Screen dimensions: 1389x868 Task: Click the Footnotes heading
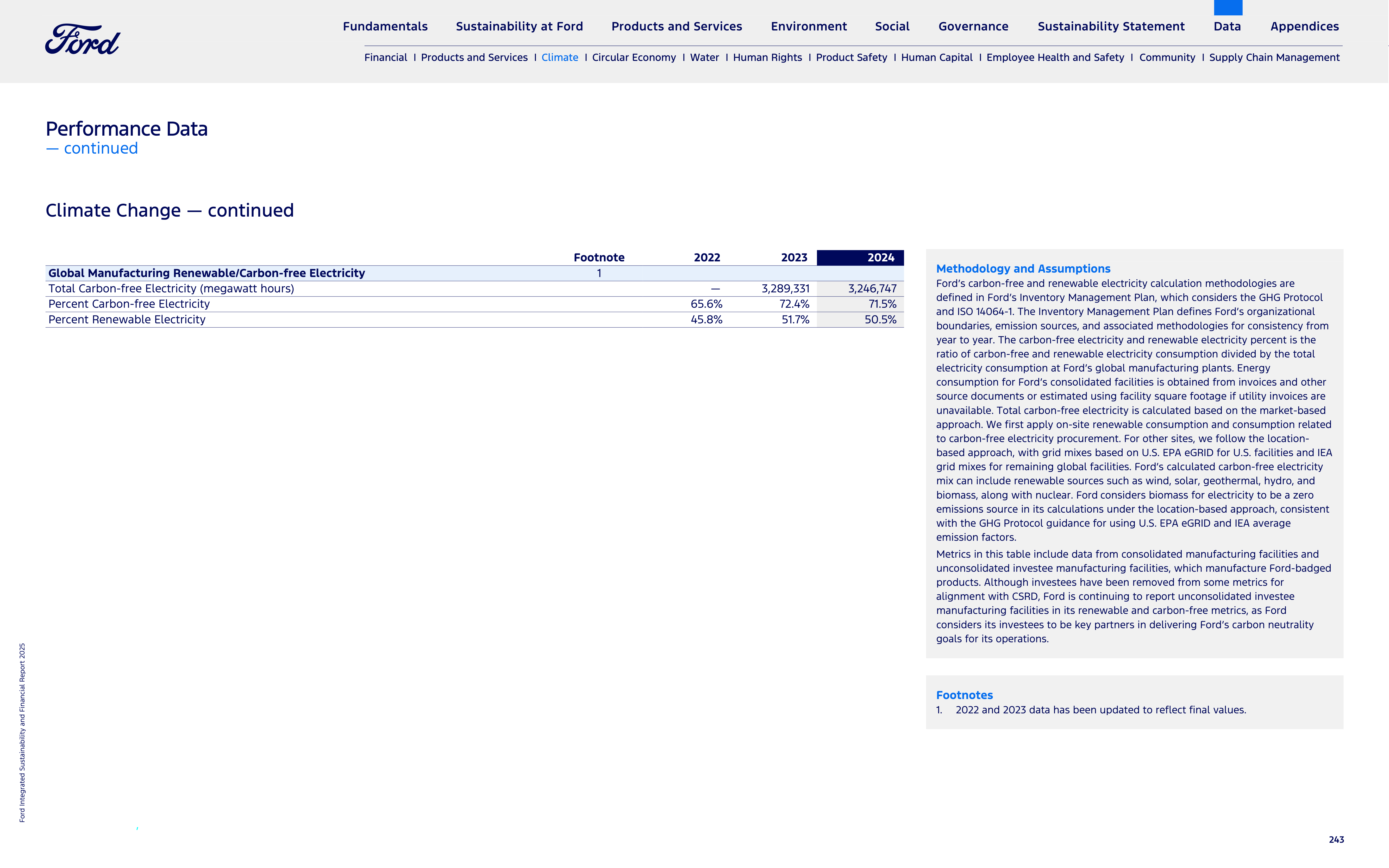964,695
